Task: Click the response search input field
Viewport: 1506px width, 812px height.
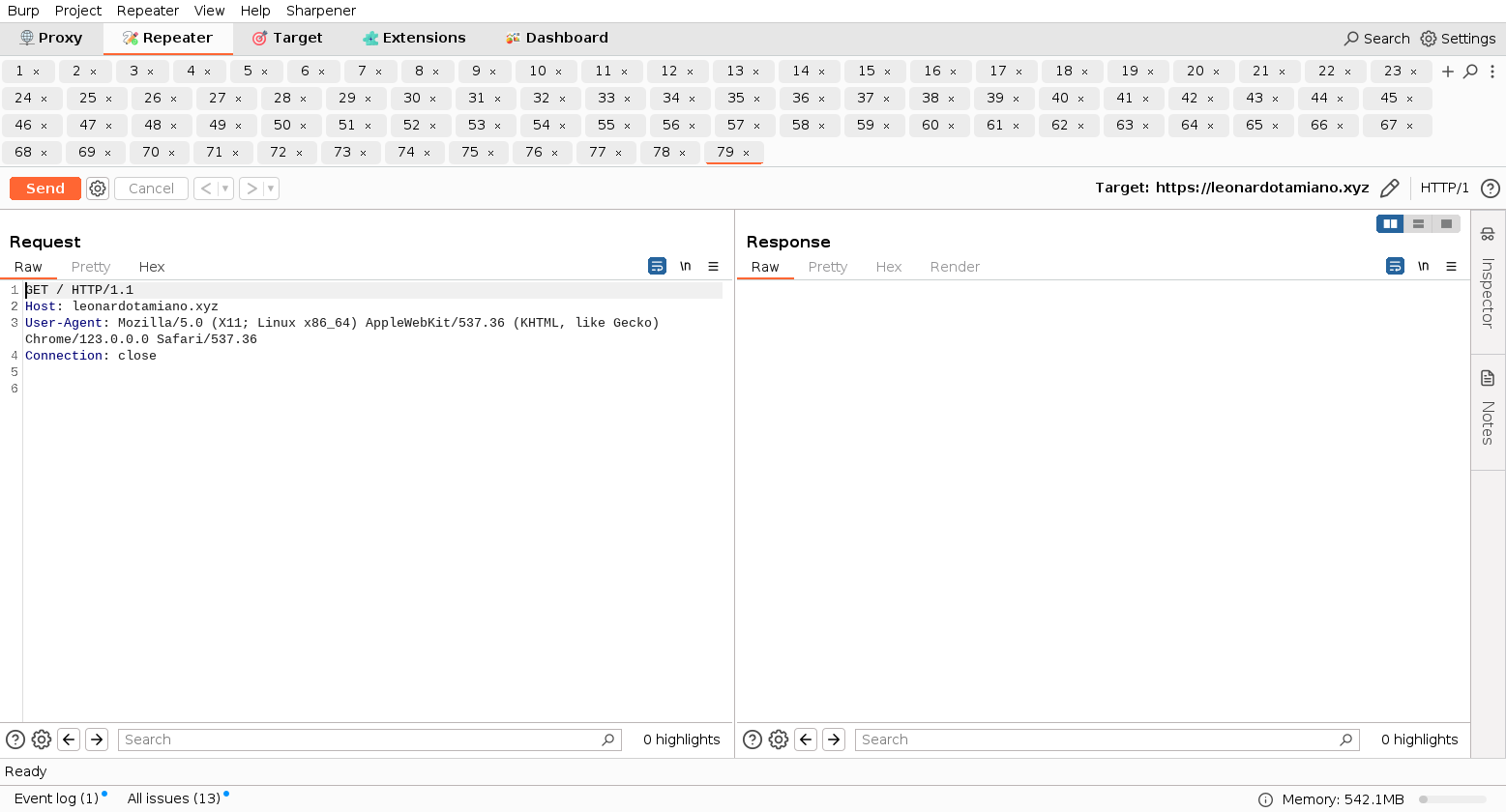Action: (1107, 739)
